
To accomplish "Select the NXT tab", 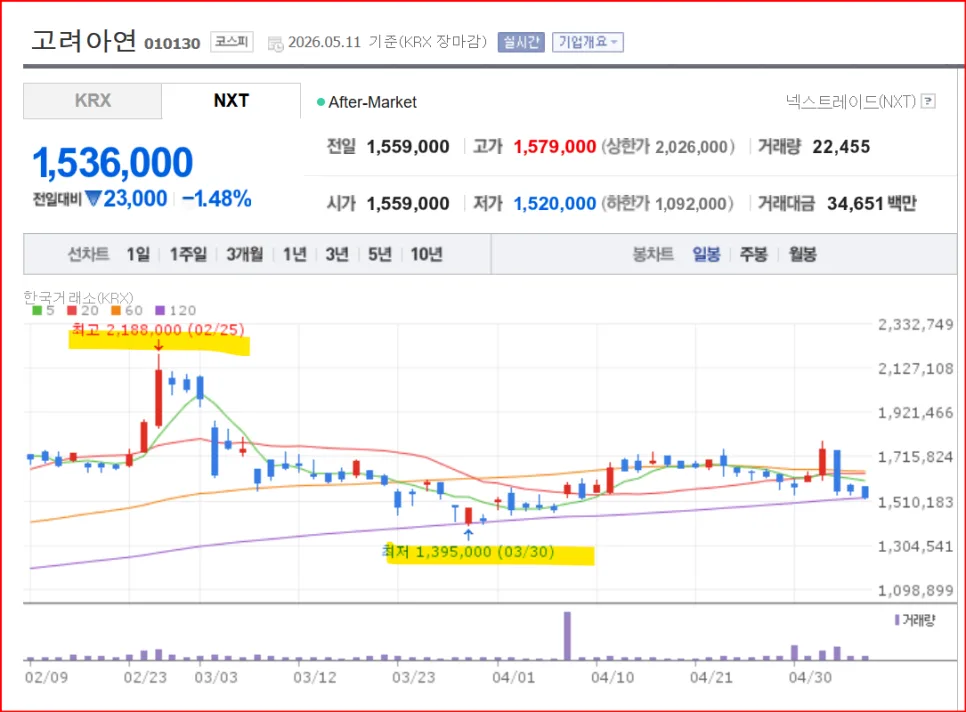I will pyautogui.click(x=231, y=101).
